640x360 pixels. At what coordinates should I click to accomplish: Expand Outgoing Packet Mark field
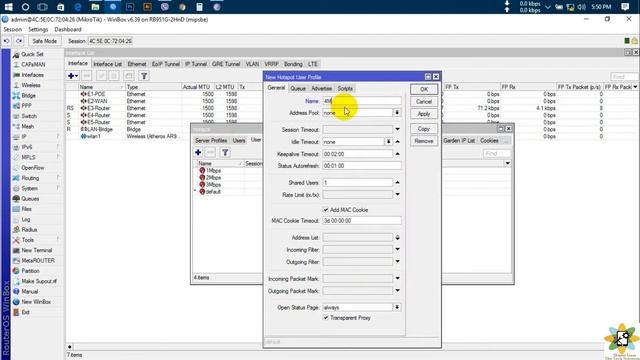click(x=397, y=291)
